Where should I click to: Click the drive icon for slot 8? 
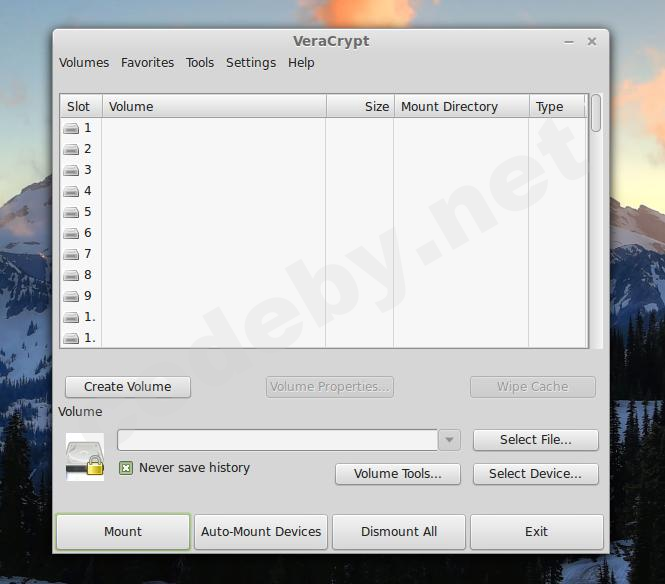coord(71,275)
